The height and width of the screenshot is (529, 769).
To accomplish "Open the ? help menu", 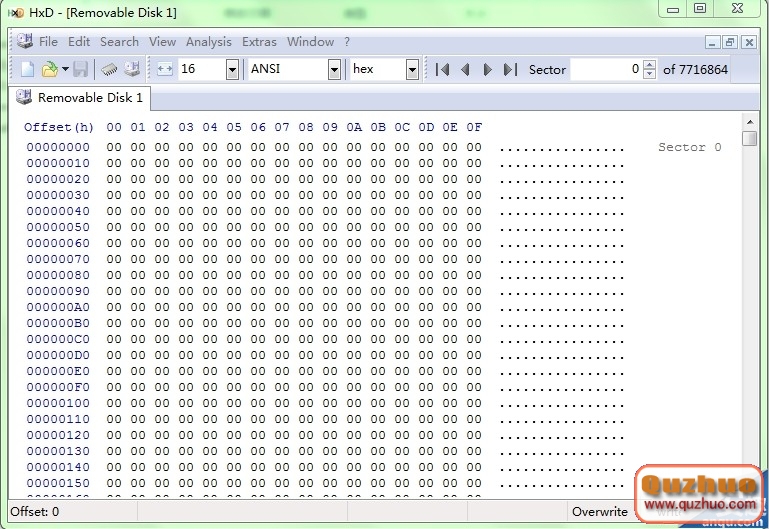I will point(347,42).
